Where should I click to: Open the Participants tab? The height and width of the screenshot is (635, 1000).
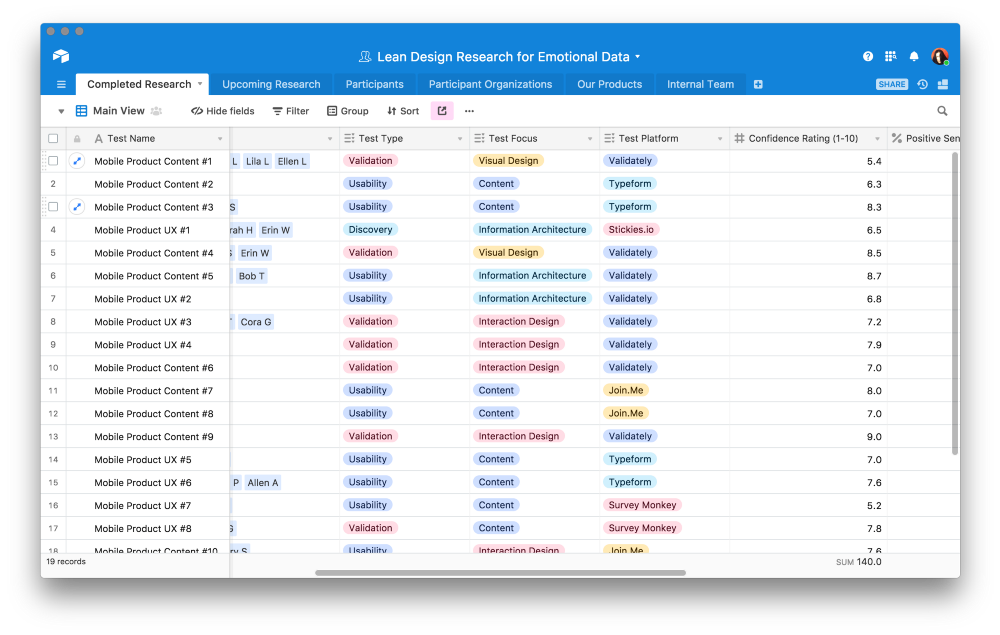coord(374,84)
